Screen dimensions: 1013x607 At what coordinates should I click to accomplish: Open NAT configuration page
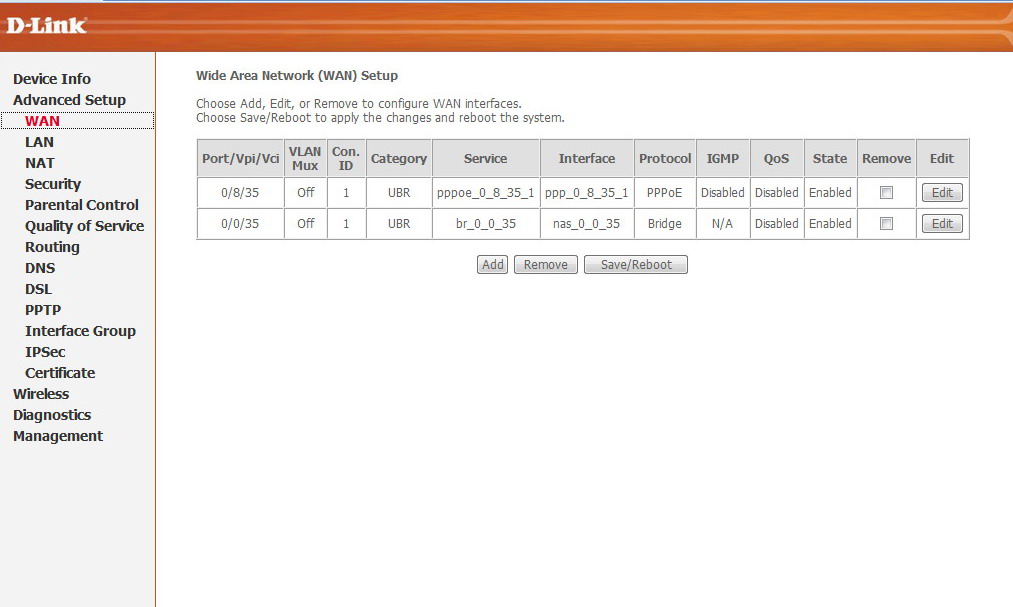pos(40,163)
